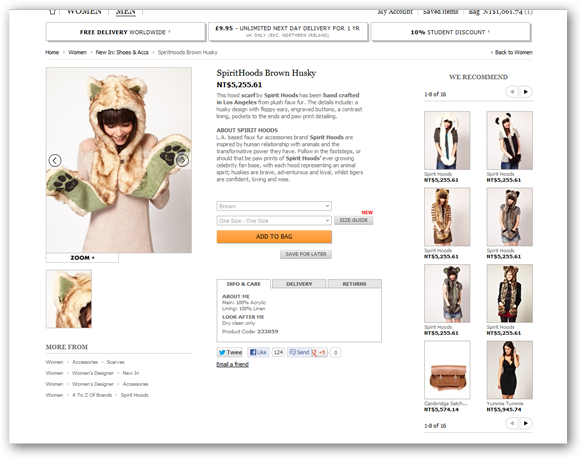Open the One Size dropdown
Screen dimensions: 581x458
pos(274,220)
